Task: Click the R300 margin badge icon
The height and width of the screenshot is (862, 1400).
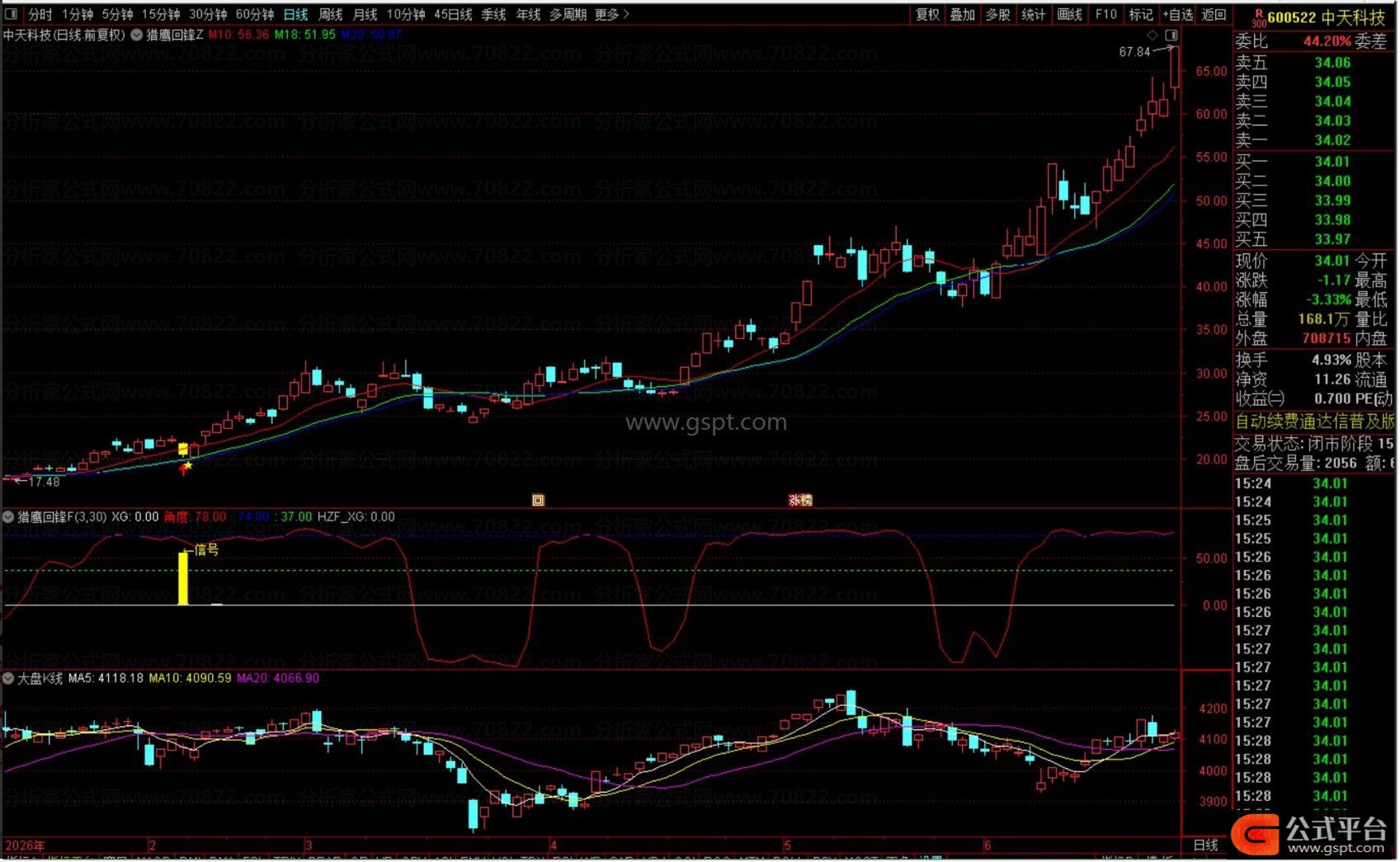Action: point(1259,17)
